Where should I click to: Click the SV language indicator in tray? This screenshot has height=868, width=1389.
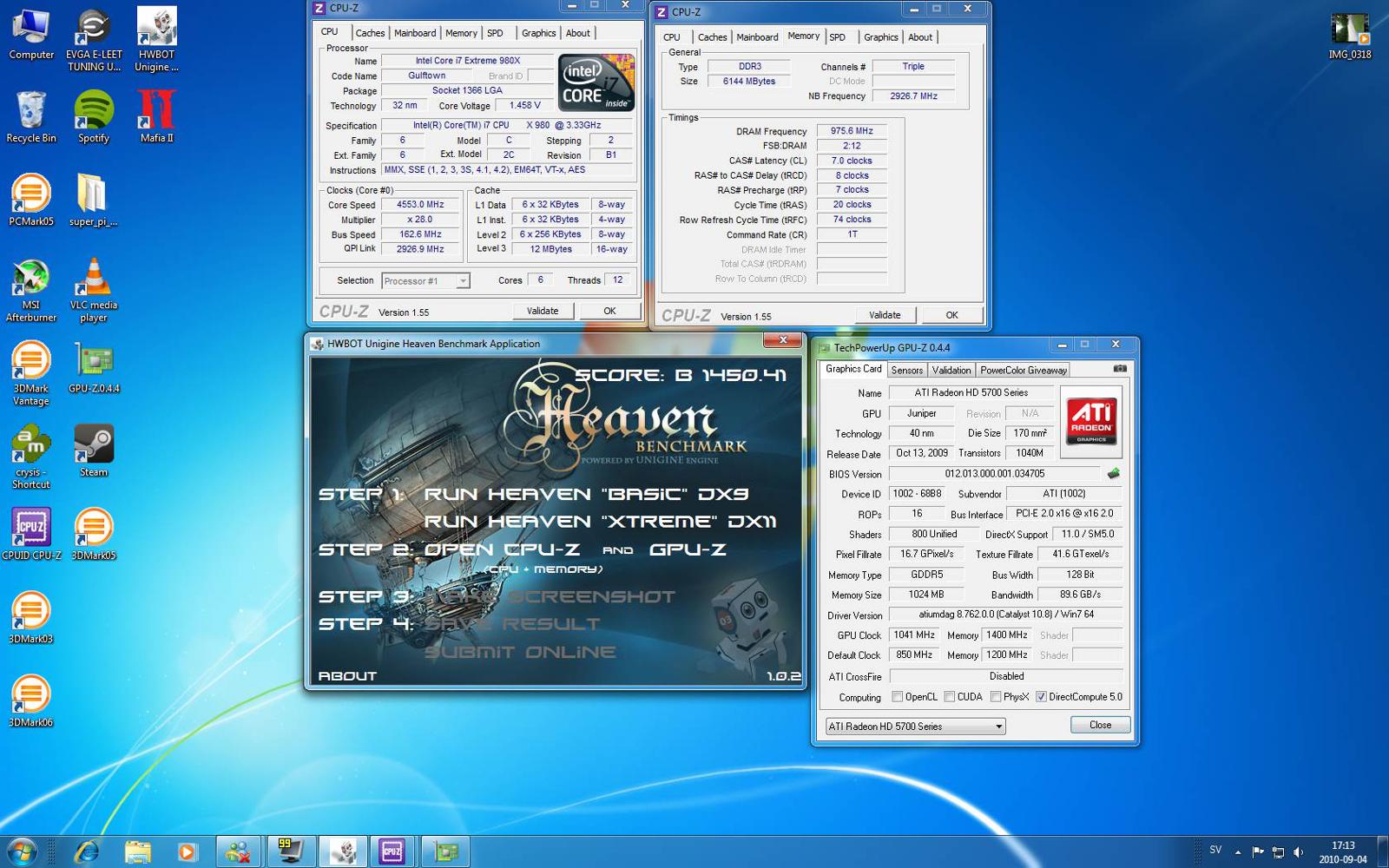pos(1215,850)
